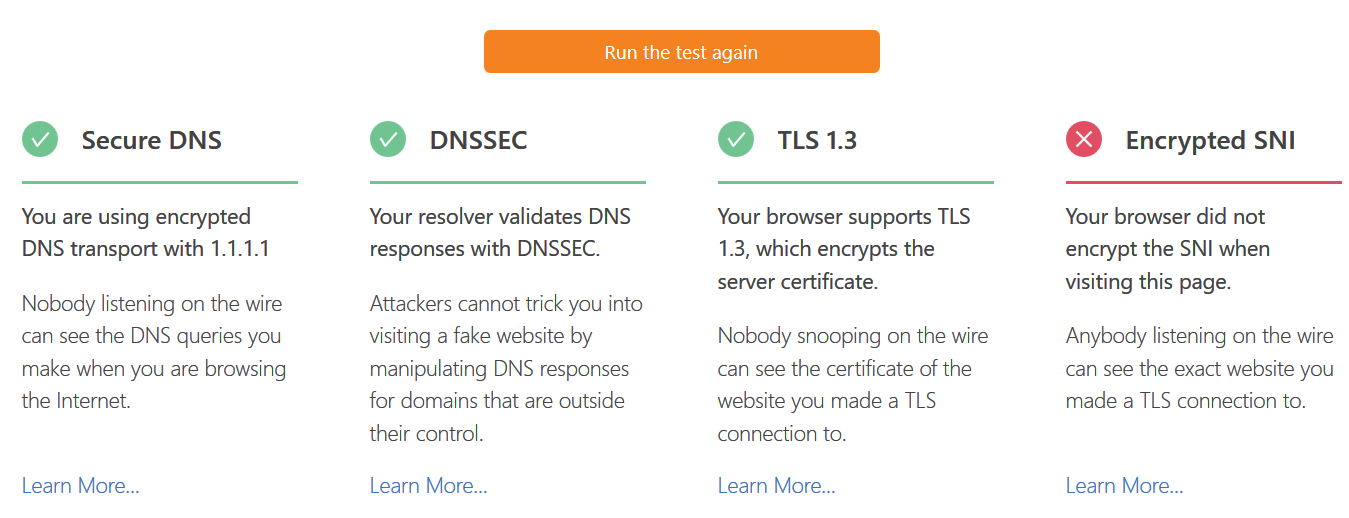
Task: Click the browser supports TLS 1.3 text
Action: point(844,249)
